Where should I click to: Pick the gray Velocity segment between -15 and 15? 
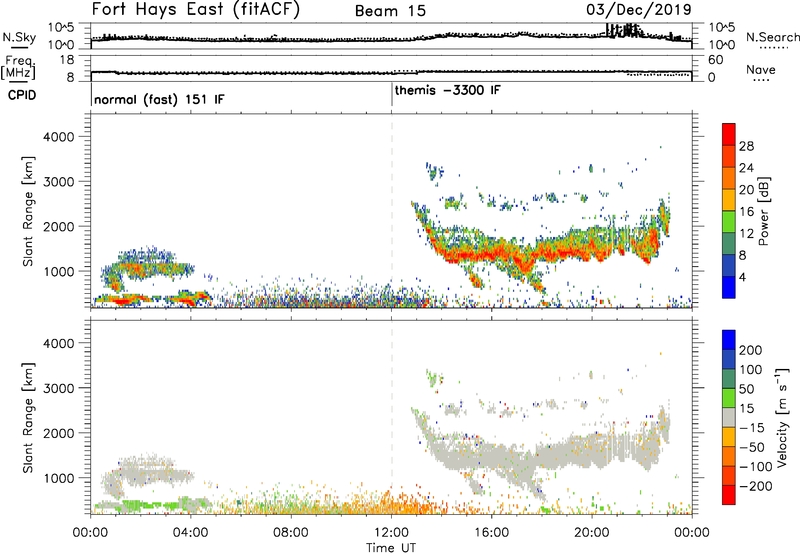[x=729, y=417]
